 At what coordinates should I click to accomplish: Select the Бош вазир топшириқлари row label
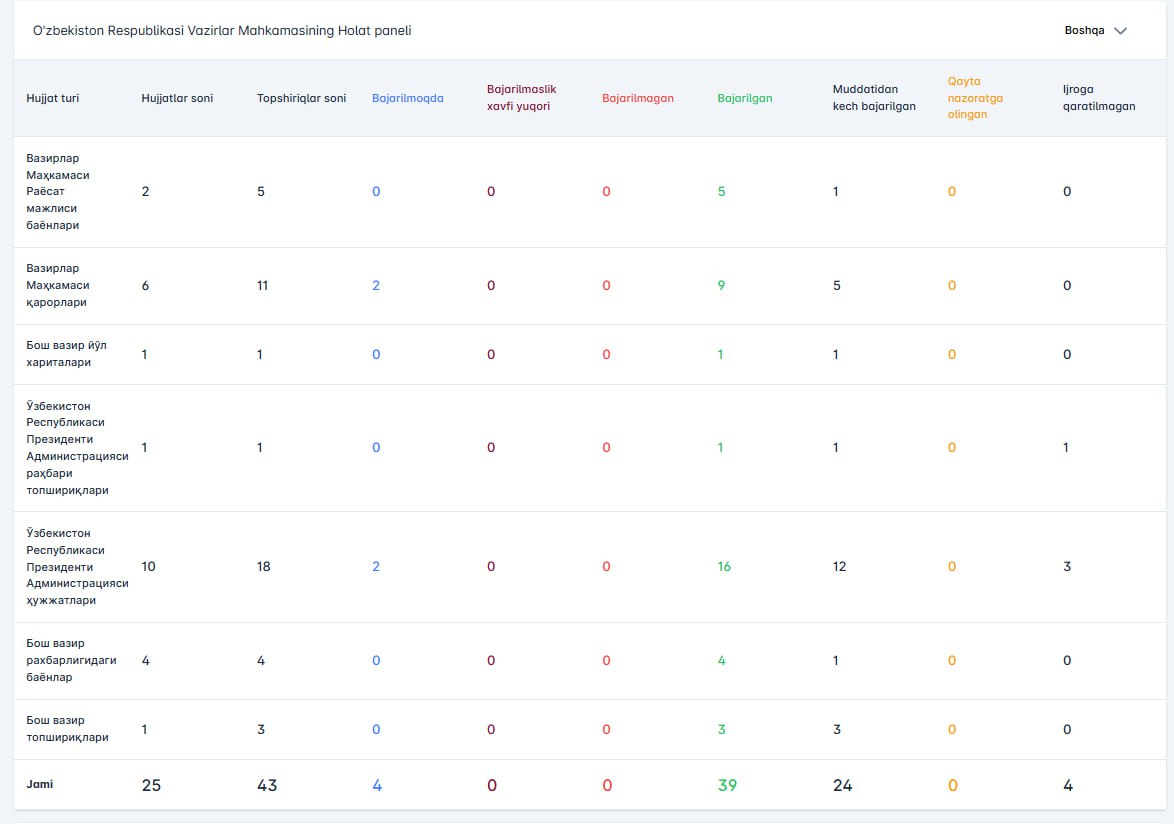tap(66, 729)
